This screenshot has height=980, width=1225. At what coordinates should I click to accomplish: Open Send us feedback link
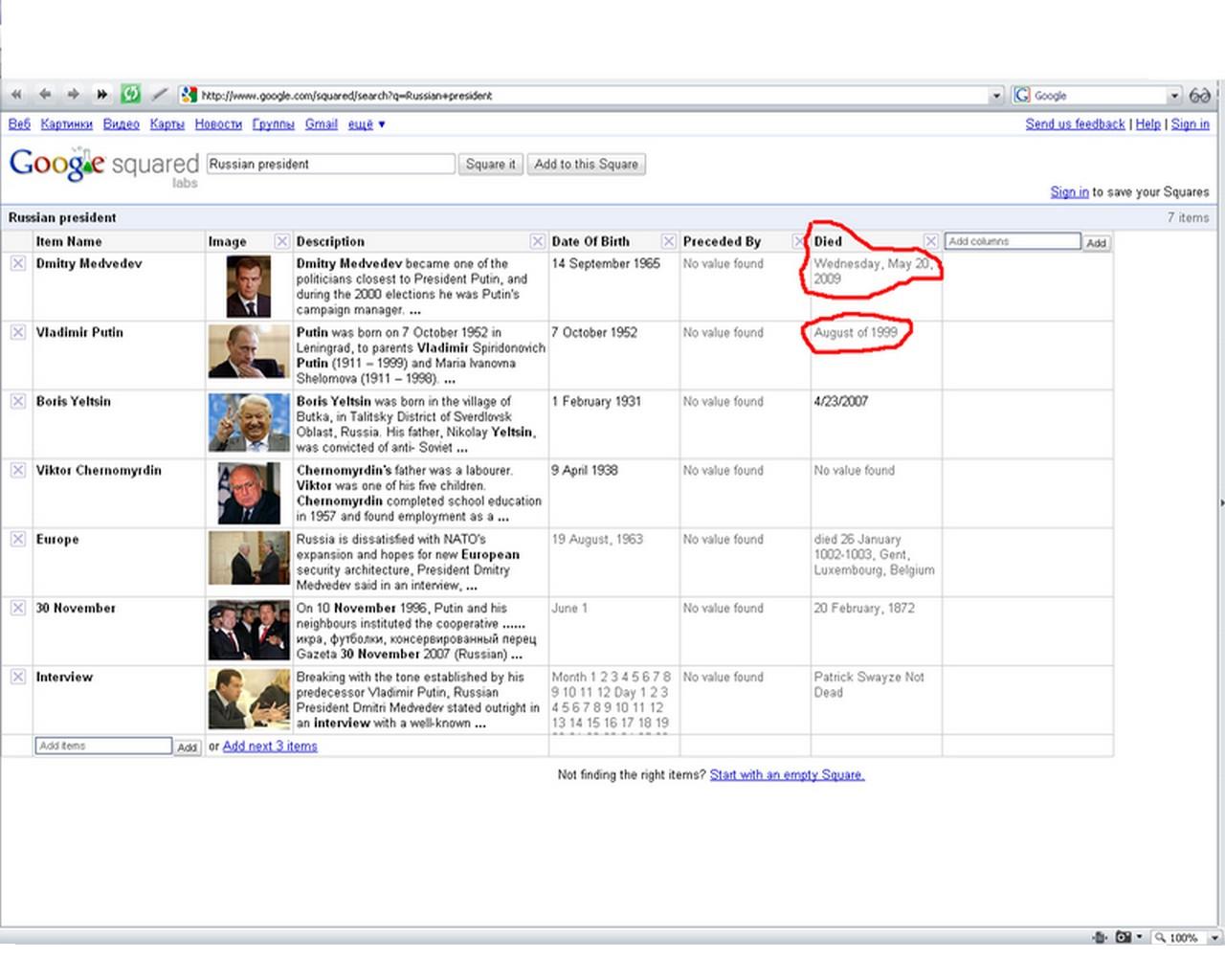click(x=1075, y=124)
